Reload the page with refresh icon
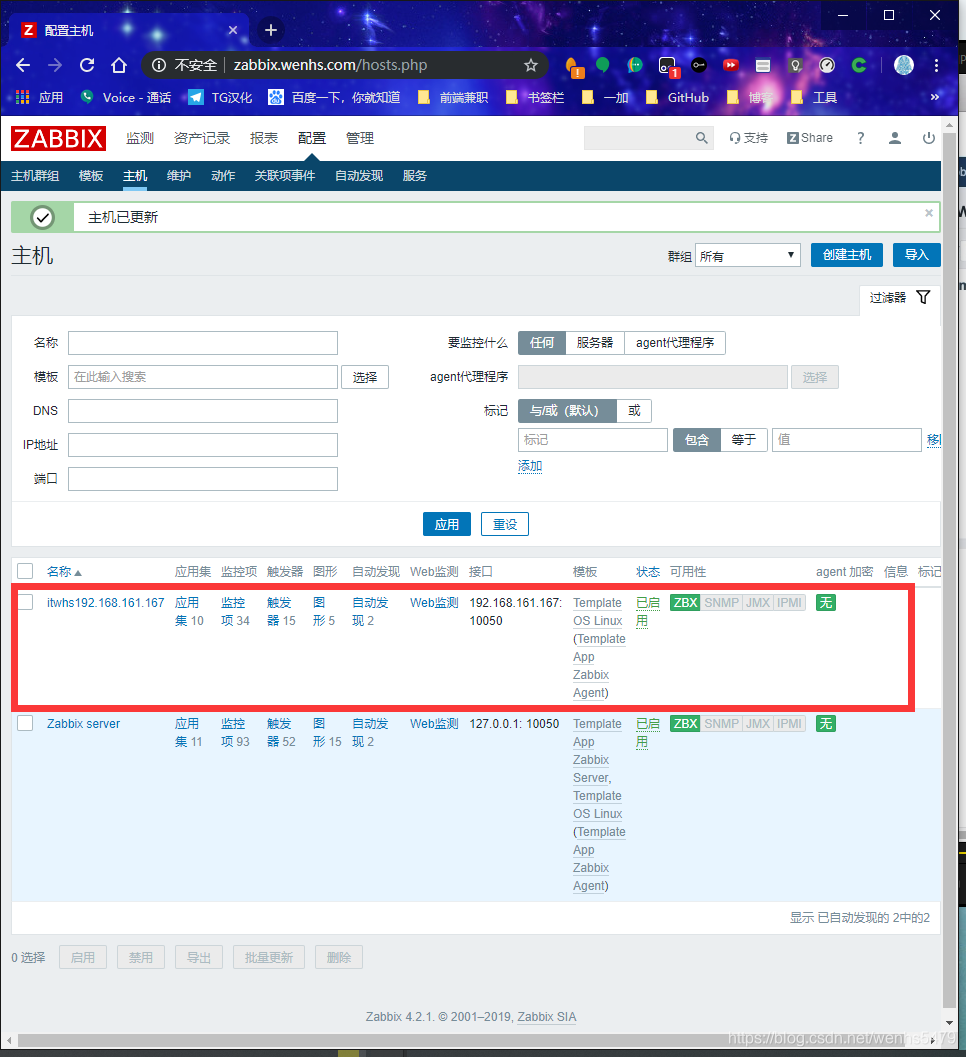Viewport: 966px width, 1057px height. (87, 65)
